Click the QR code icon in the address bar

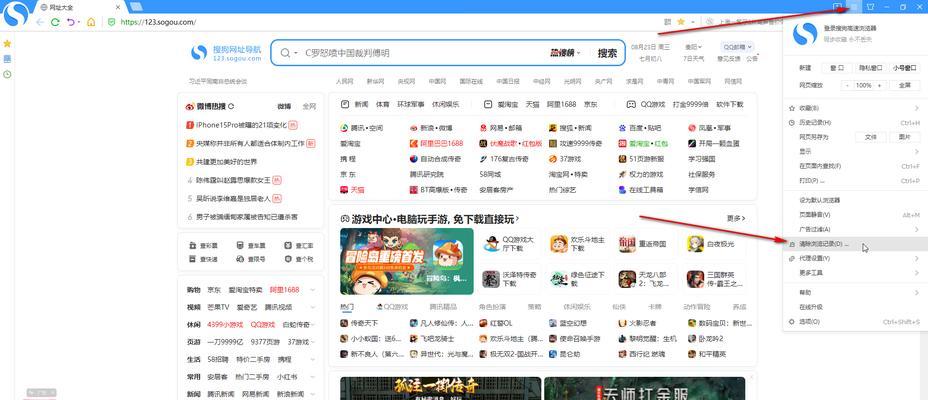pyautogui.click(x=668, y=22)
